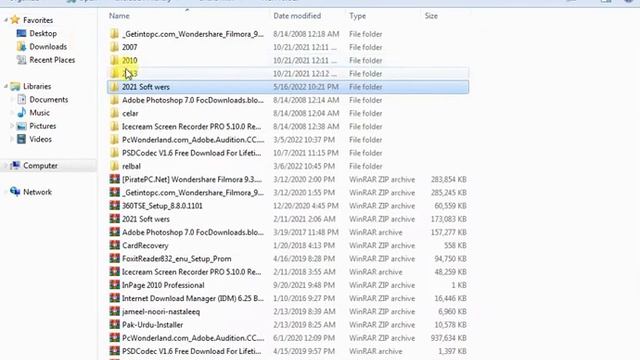Collapse the Libraries tree arrow
The image size is (640, 360).
click(x=6, y=86)
